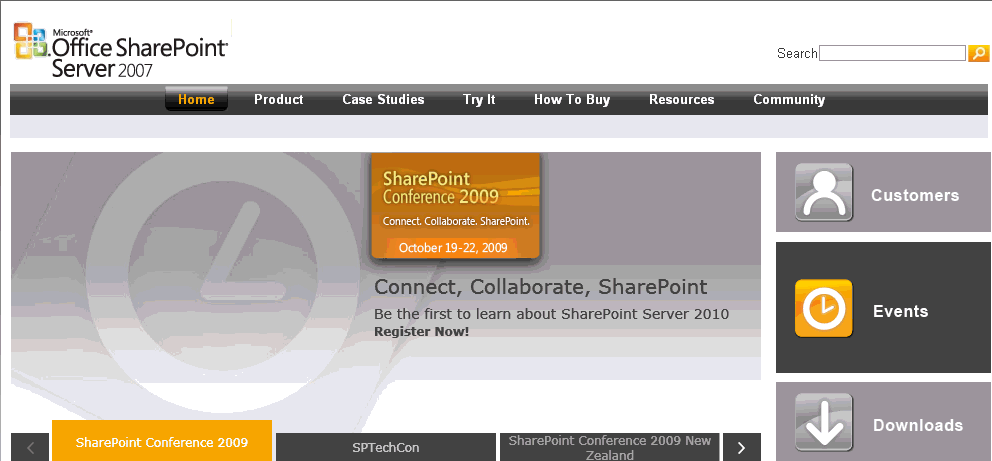This screenshot has width=992, height=461.
Task: Open the Resources menu
Action: coord(681,99)
